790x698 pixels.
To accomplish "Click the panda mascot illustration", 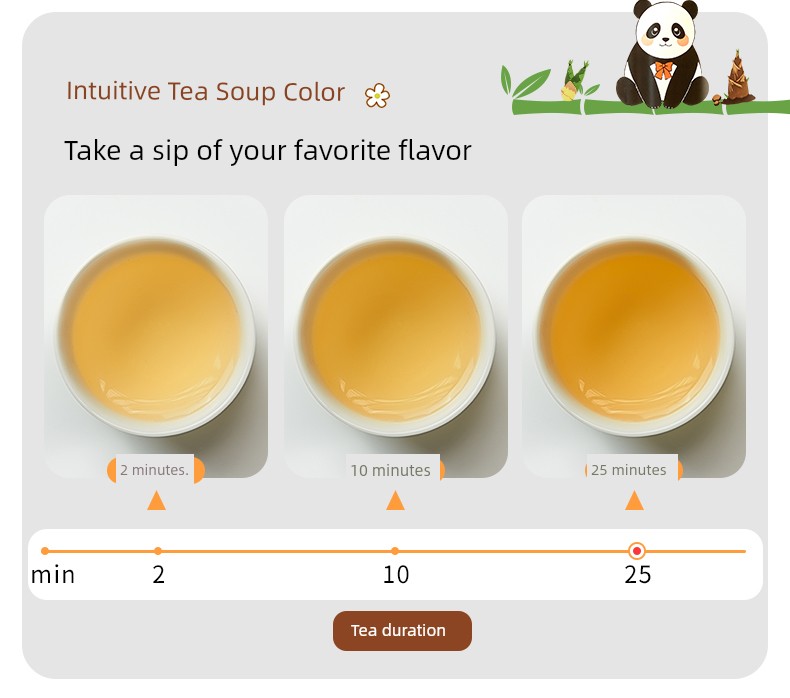I will [x=663, y=54].
